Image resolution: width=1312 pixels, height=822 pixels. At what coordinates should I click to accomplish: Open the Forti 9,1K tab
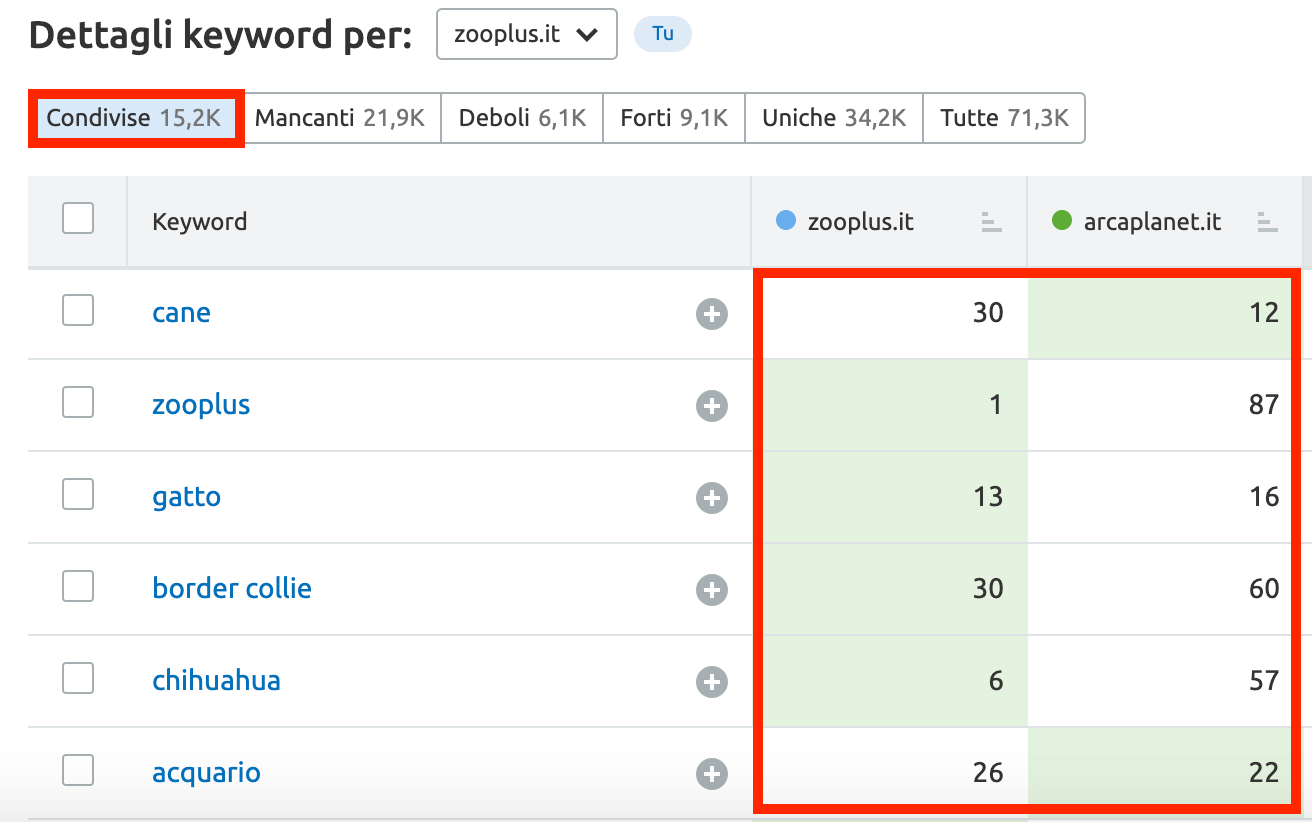click(674, 118)
